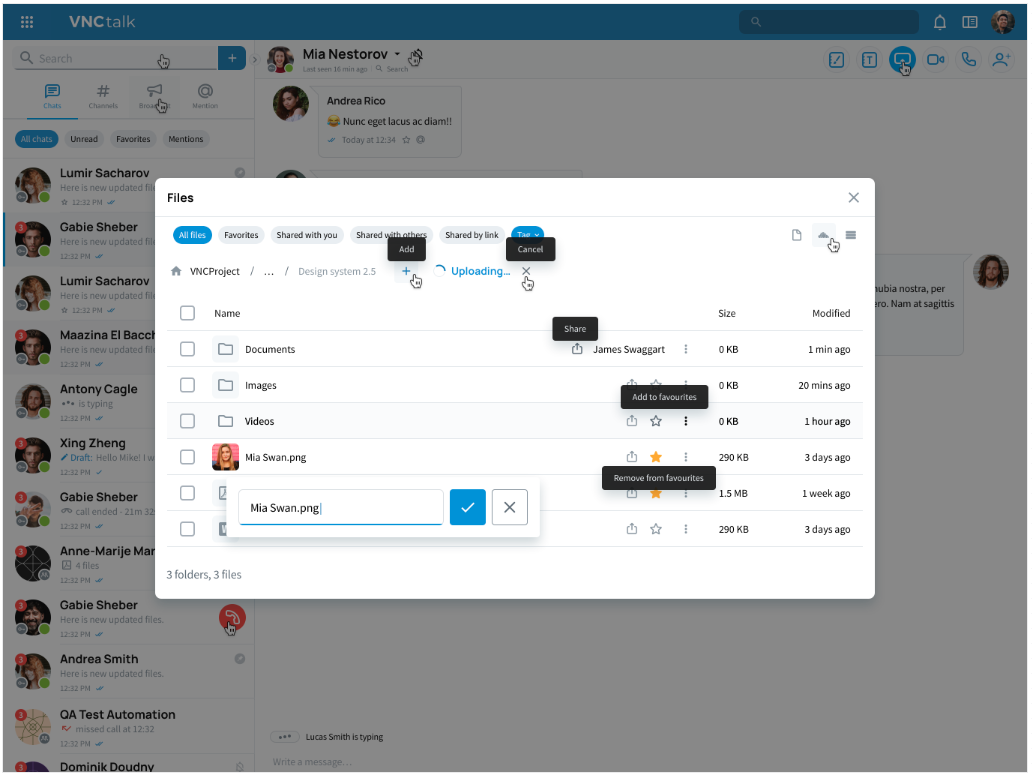Viewport: 1032px width, 776px height.
Task: Click the Add plus icon in breadcrumb
Action: 406,271
